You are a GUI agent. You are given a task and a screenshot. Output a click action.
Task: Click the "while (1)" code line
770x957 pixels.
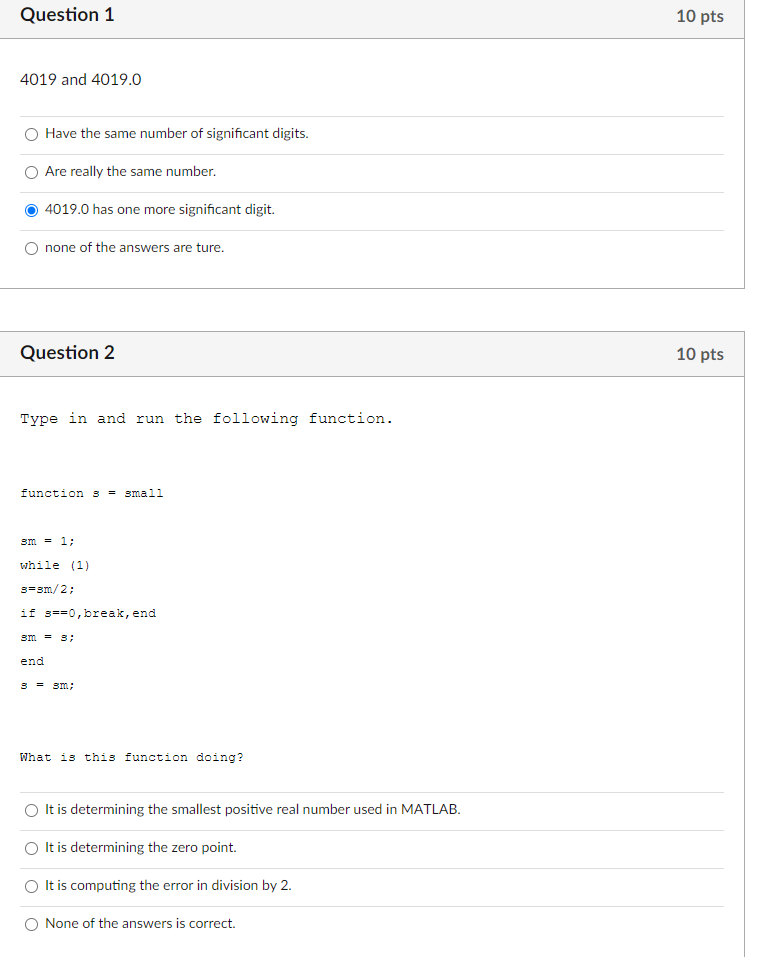click(55, 564)
